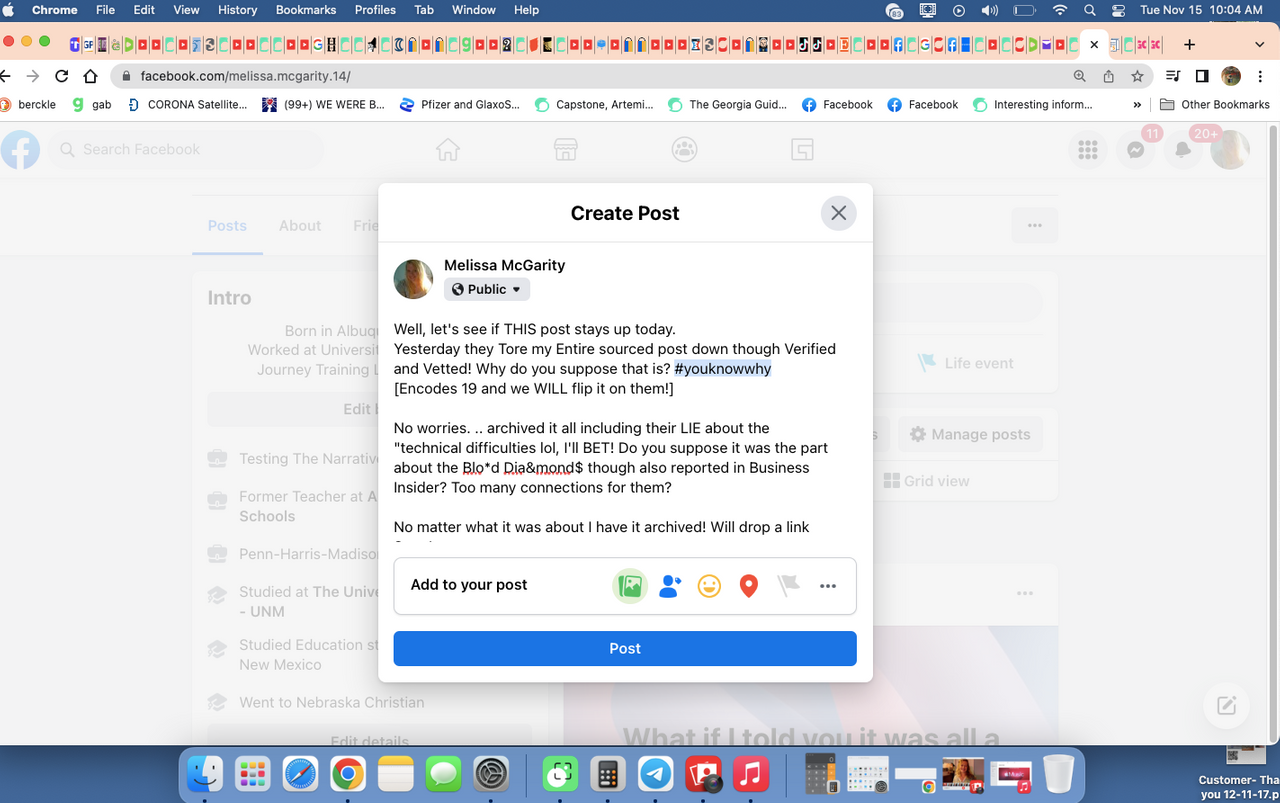Open the History menu
The width and height of the screenshot is (1280, 803).
tap(237, 10)
